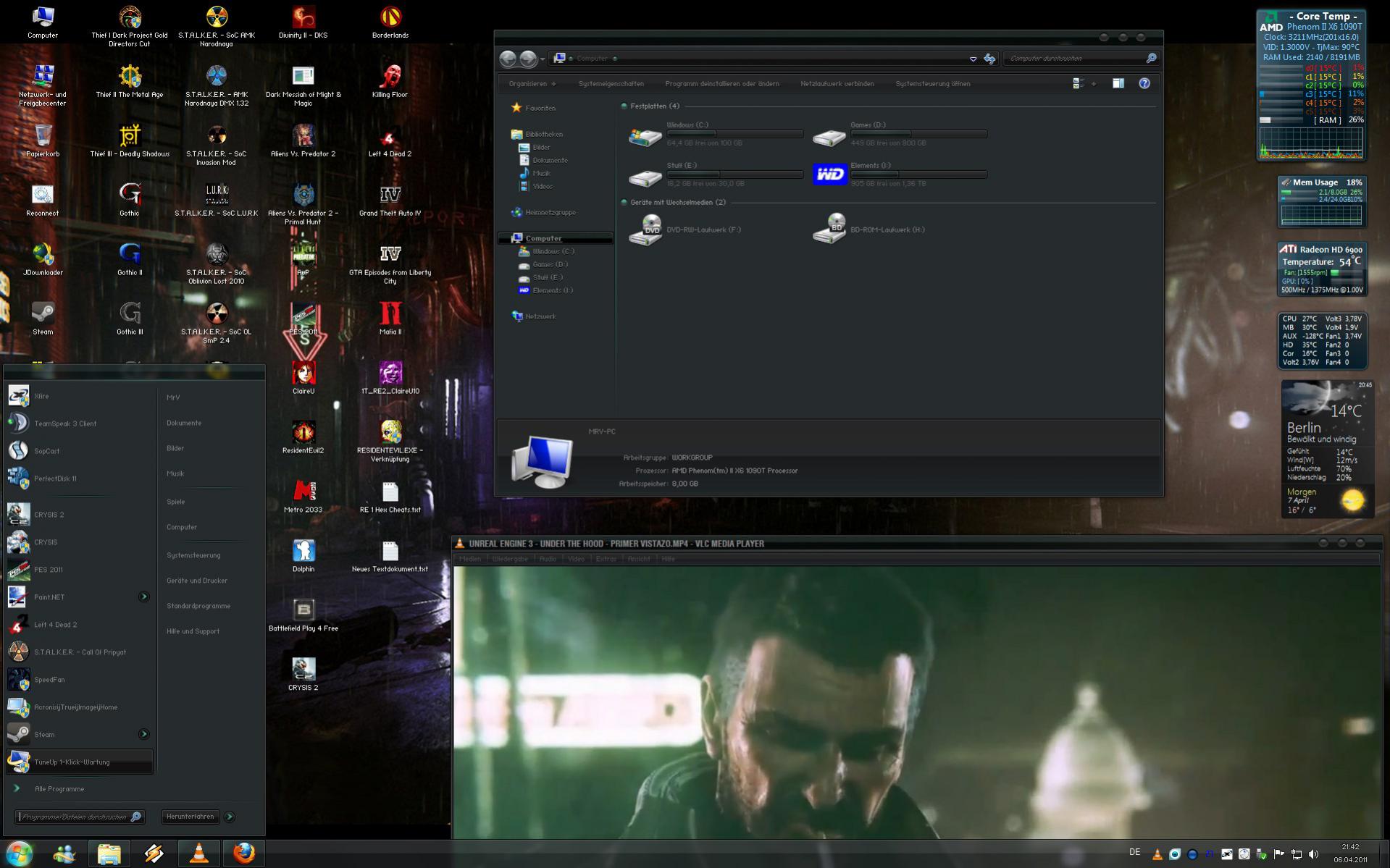
Task: Click the Computer durchsuchen search box
Action: point(1081,59)
